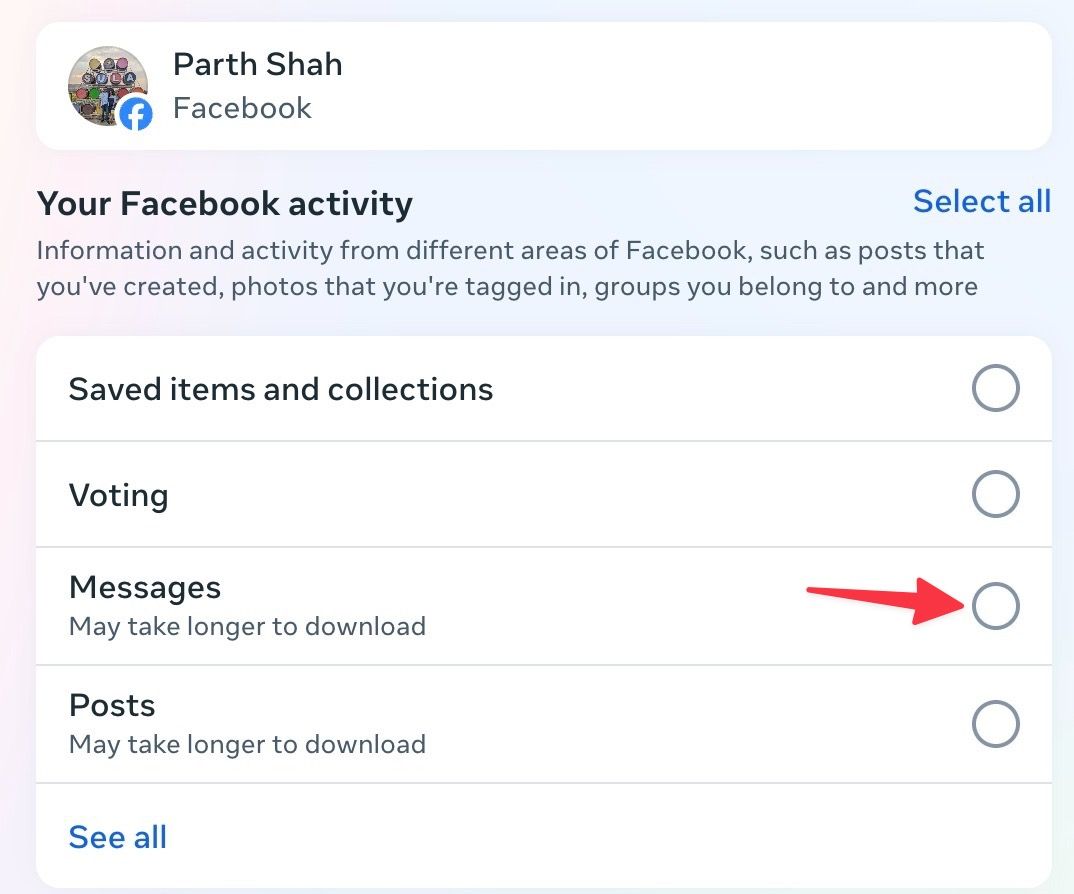The width and height of the screenshot is (1074, 894).
Task: Click the Your Facebook activity heading
Action: 224,203
